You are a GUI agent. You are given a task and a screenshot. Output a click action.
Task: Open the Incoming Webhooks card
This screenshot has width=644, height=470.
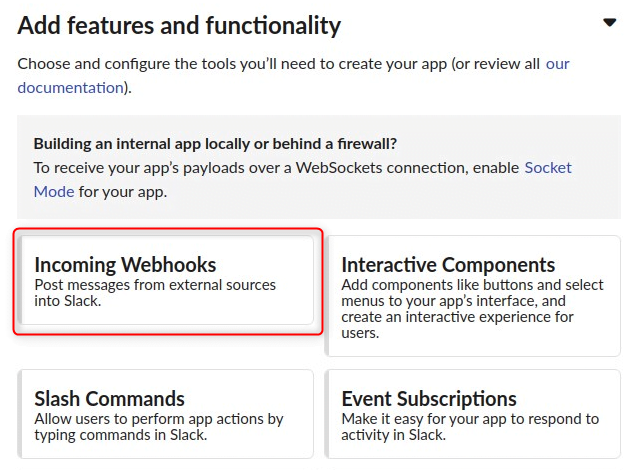click(x=166, y=280)
